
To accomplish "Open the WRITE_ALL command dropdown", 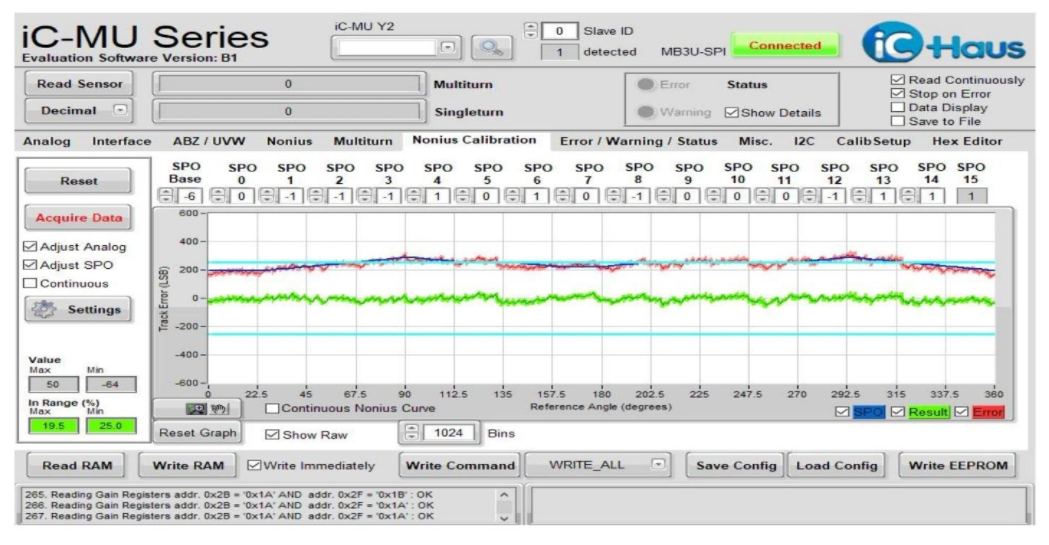I will point(658,465).
